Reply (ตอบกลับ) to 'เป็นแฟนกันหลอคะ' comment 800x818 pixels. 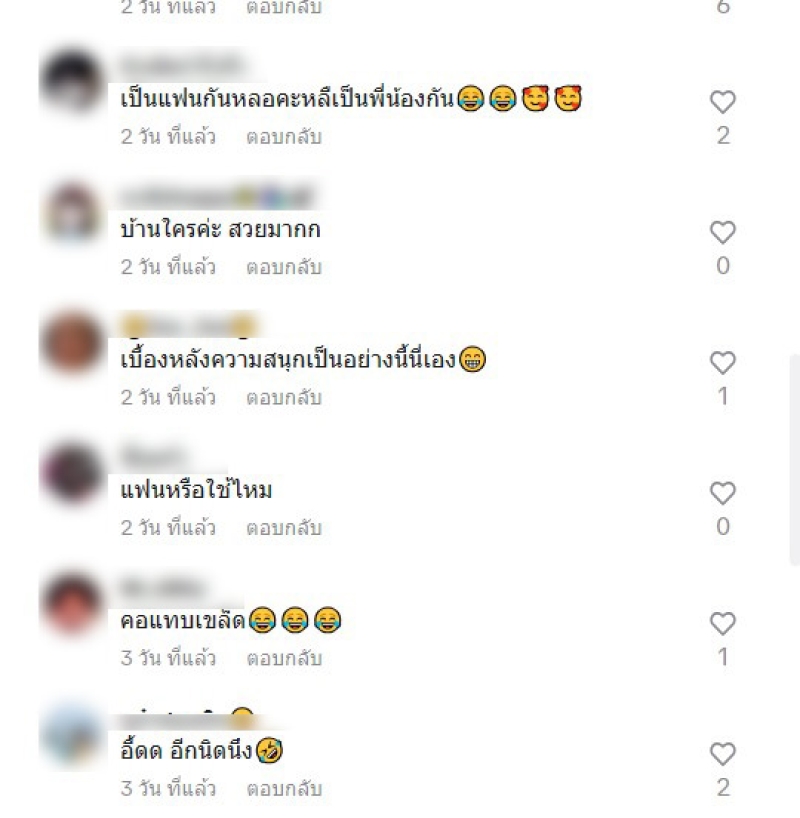[x=284, y=137]
